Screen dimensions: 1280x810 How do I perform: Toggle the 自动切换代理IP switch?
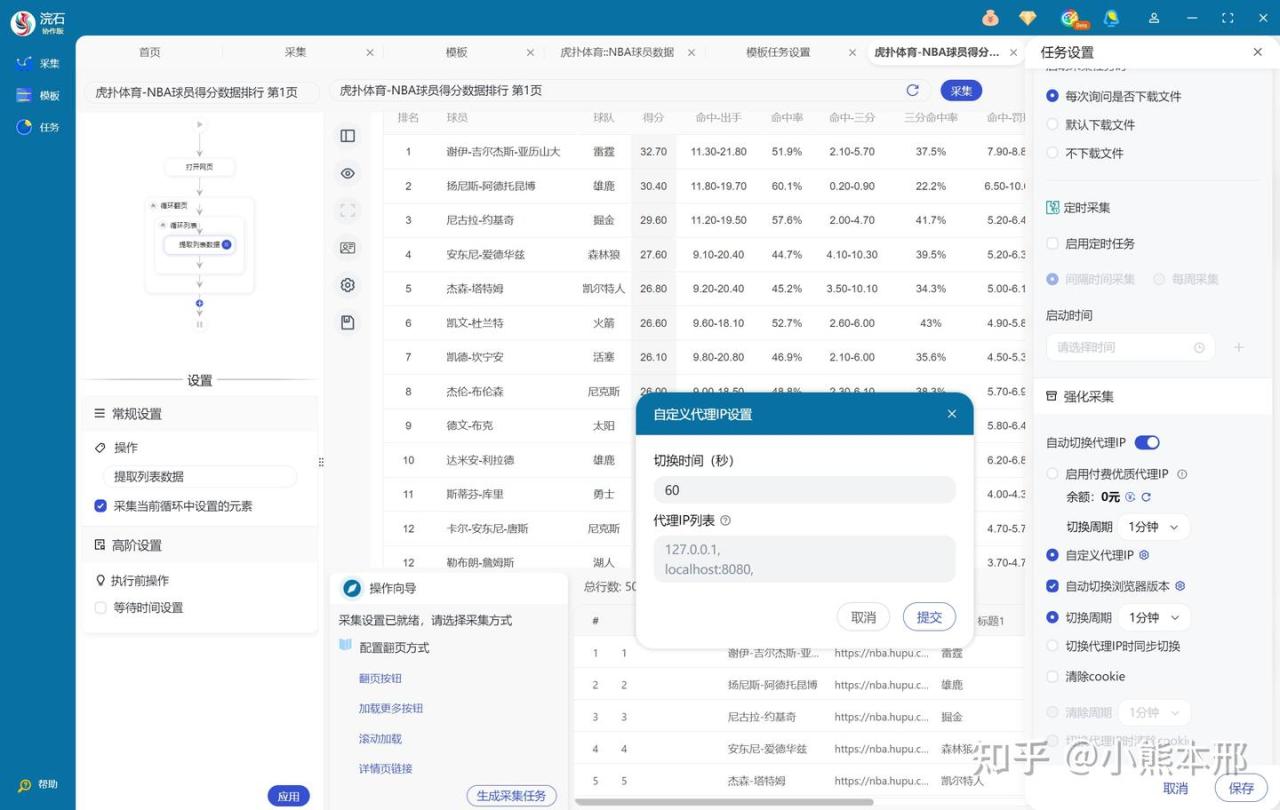pos(1147,442)
